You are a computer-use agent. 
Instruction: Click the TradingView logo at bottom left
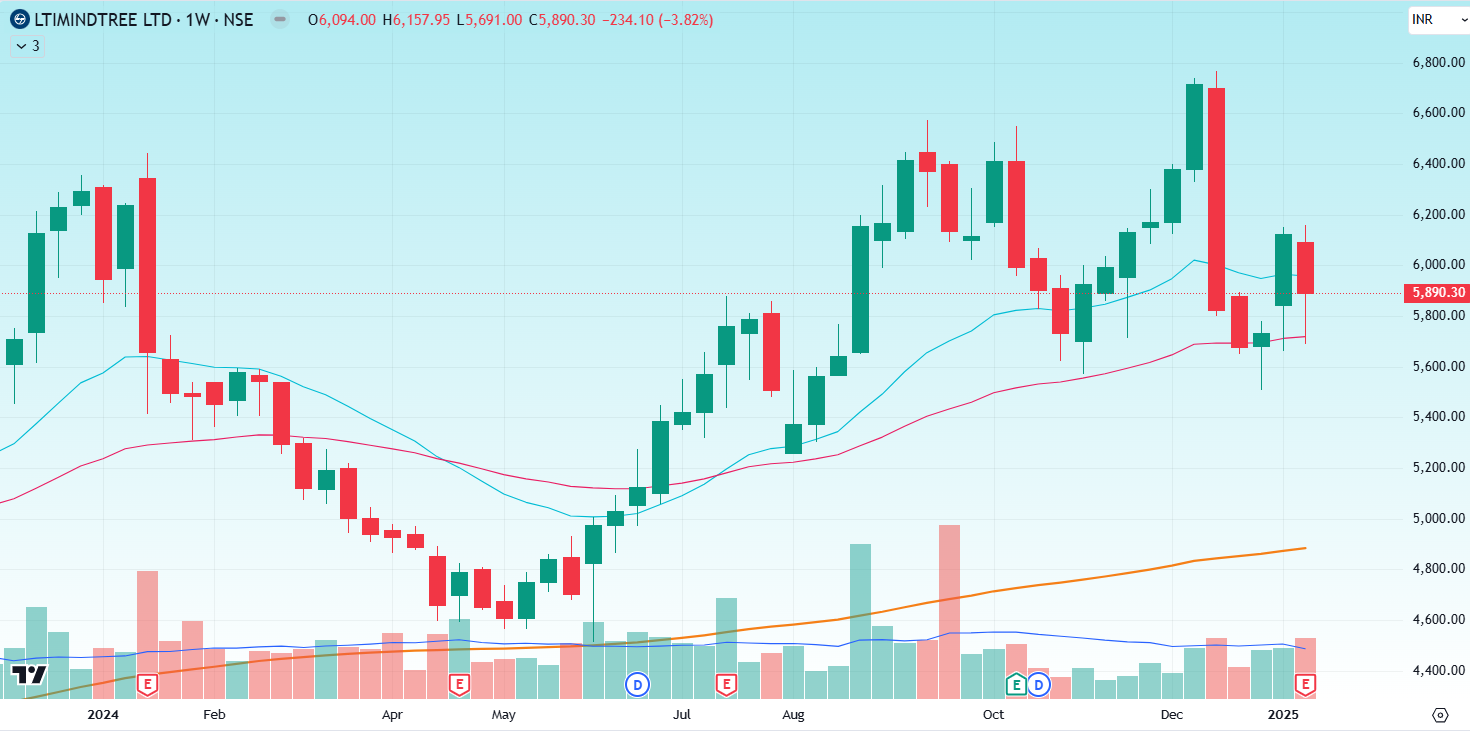coord(30,673)
